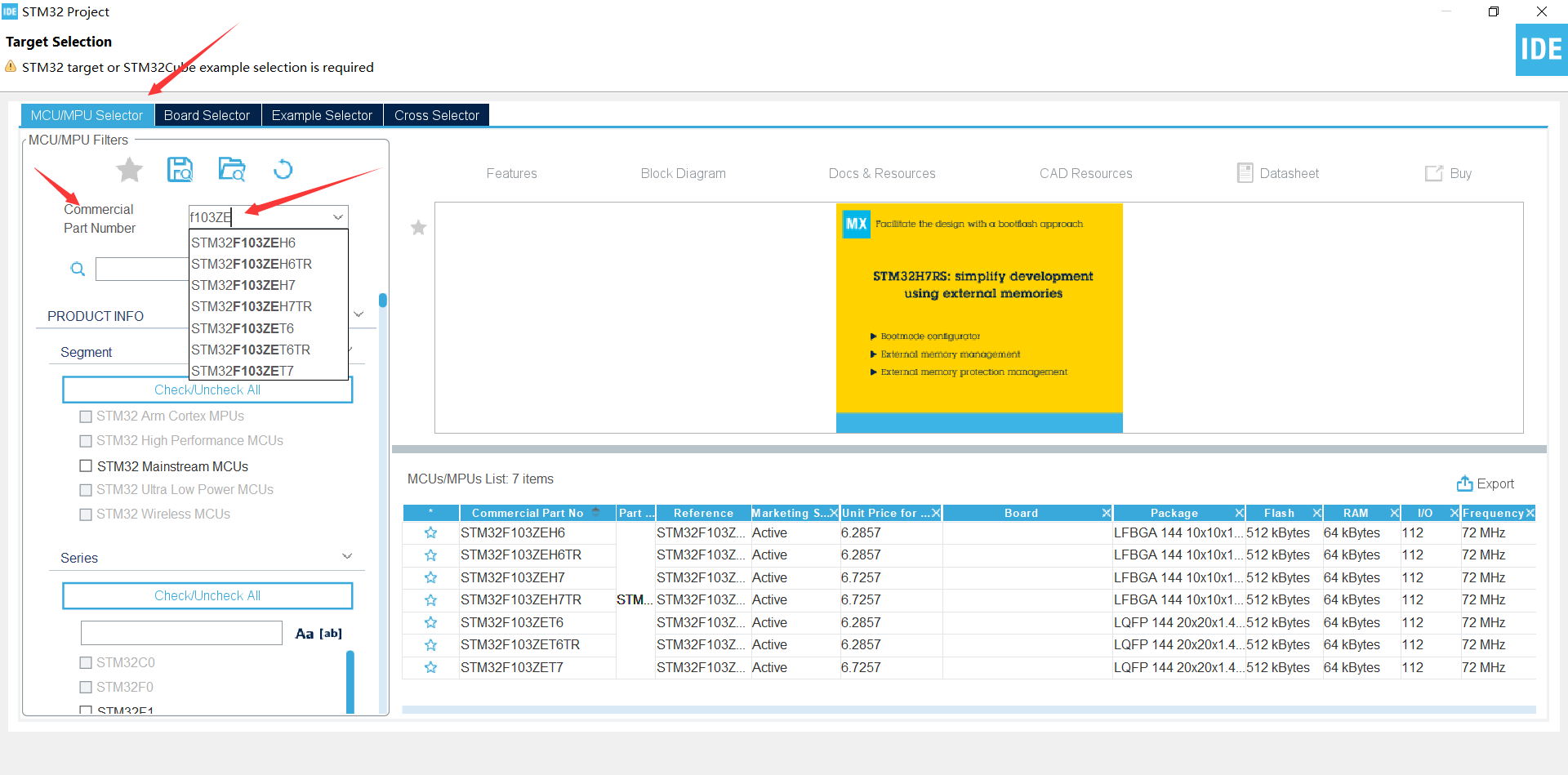Click the MCU list horizontal scrollbar
The height and width of the screenshot is (775, 1568).
(969, 710)
